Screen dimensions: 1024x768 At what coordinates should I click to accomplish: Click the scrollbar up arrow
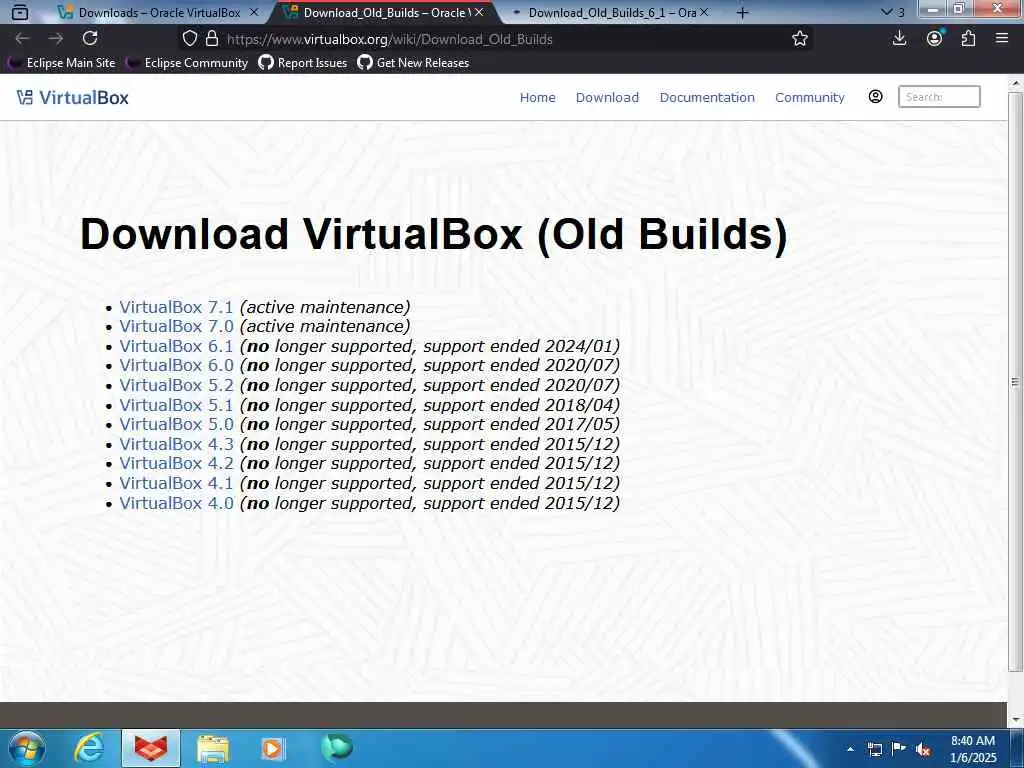[x=1015, y=83]
